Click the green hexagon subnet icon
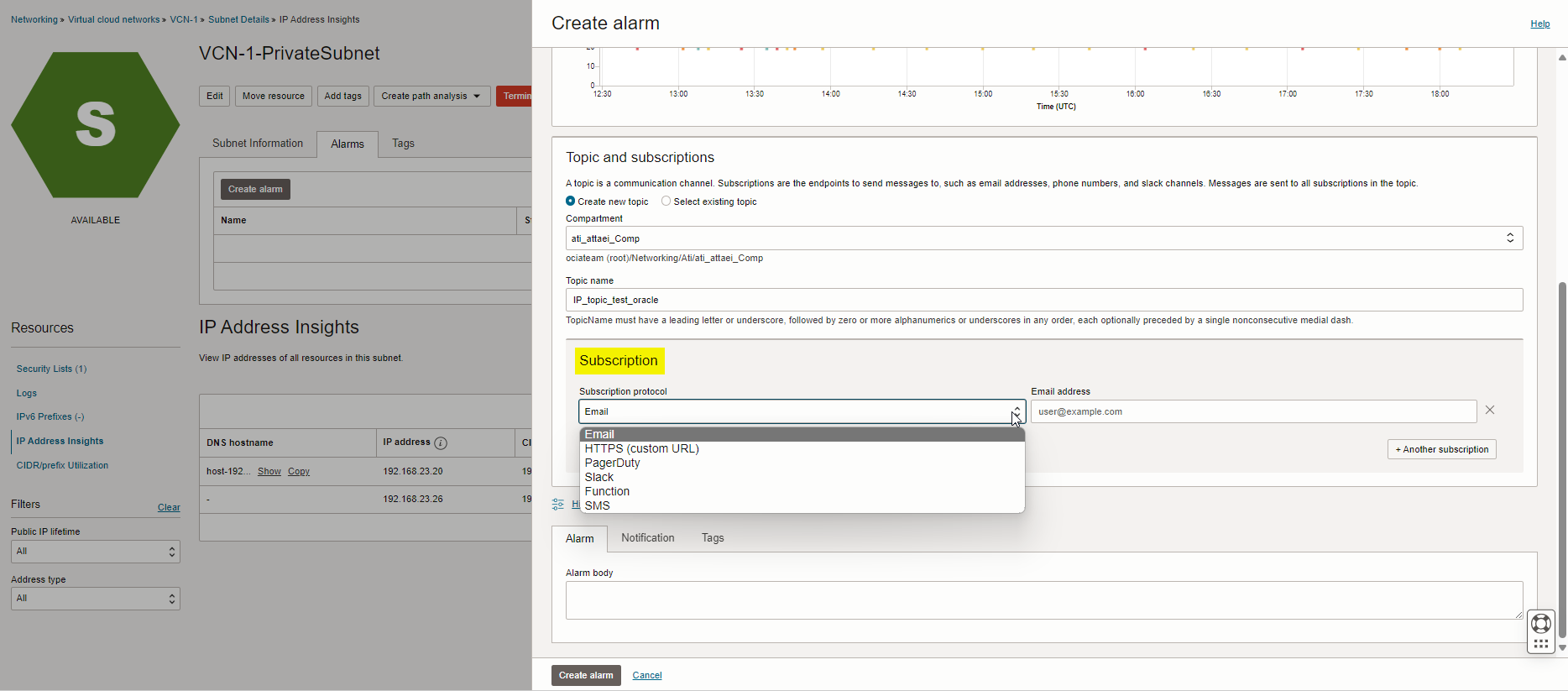 click(x=95, y=125)
